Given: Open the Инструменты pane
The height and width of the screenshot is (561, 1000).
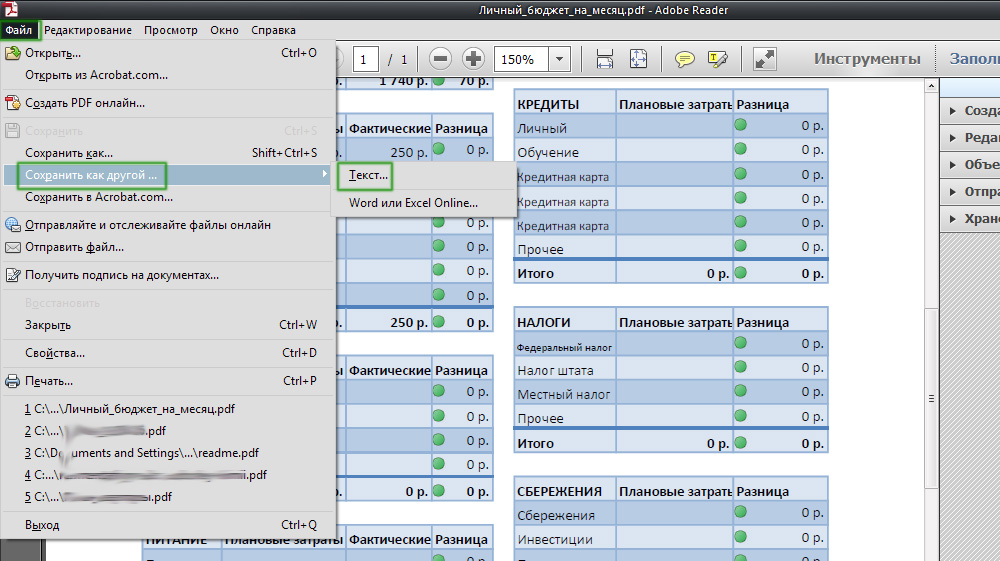Looking at the screenshot, I should [866, 59].
